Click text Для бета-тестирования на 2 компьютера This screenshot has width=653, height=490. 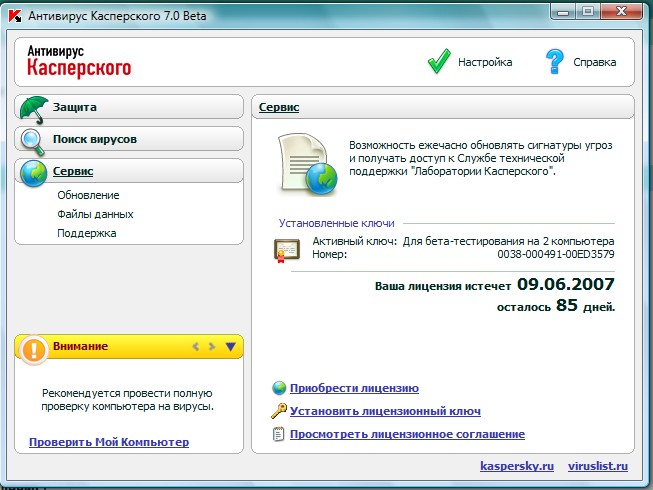click(x=508, y=241)
